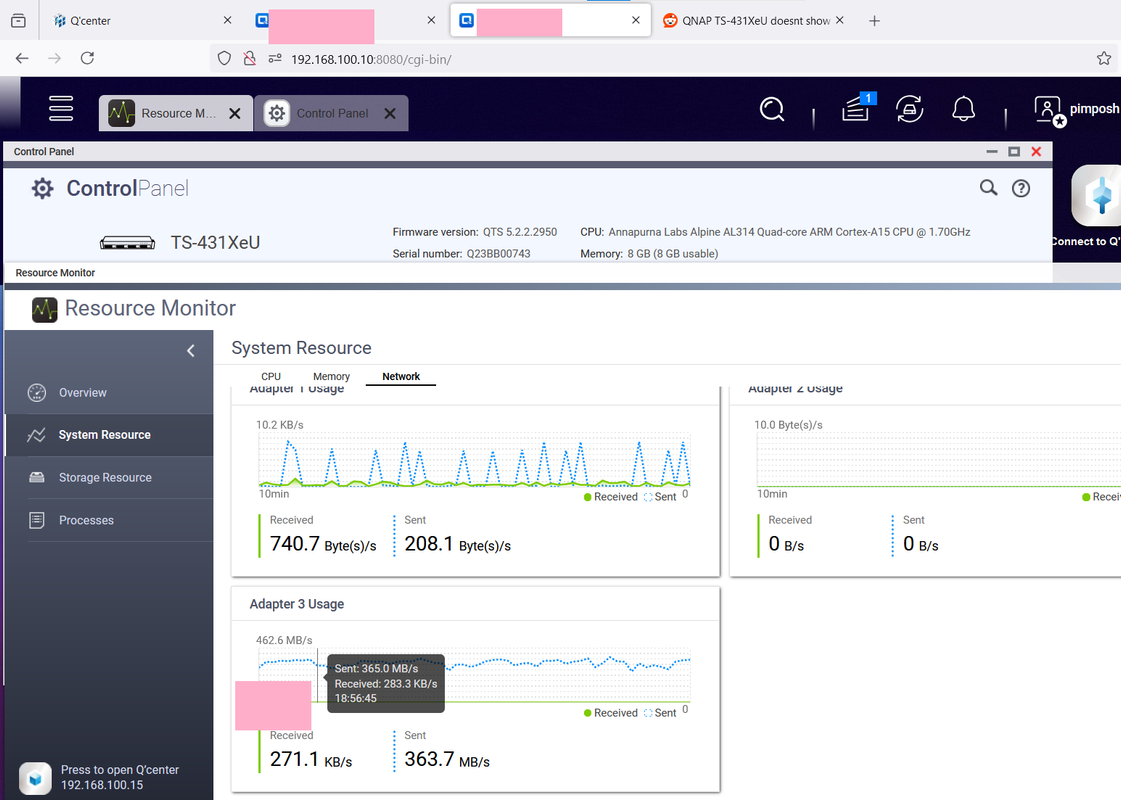Toggle Received legend in Adapter 3 chart

(611, 713)
